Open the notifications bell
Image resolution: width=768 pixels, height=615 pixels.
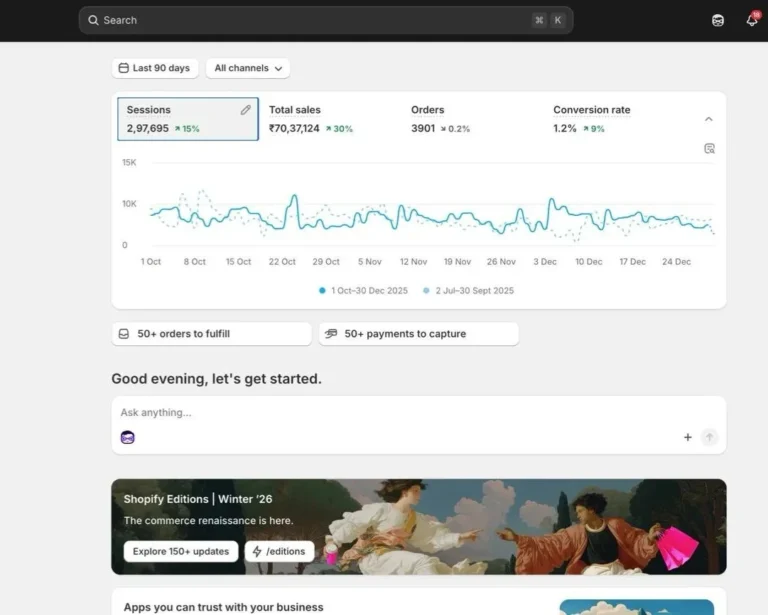(x=752, y=20)
